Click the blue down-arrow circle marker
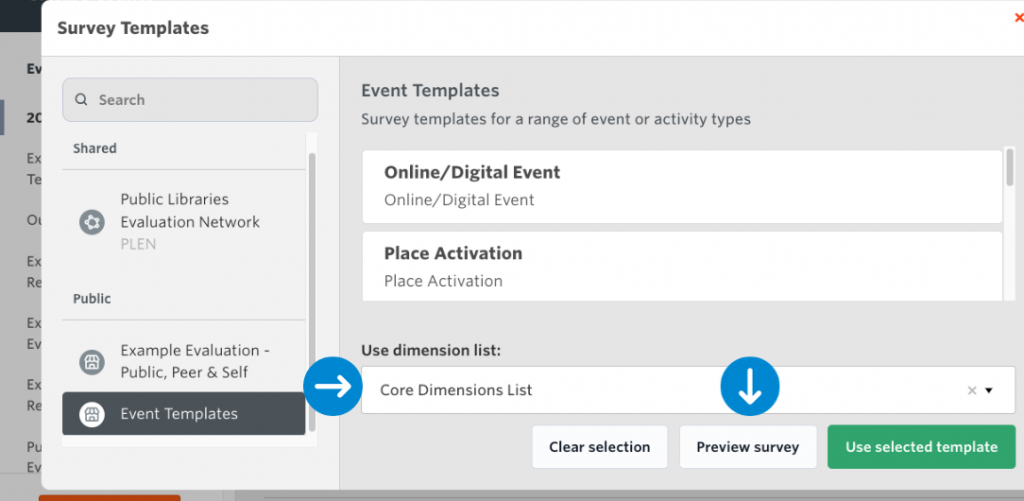This screenshot has width=1024, height=501. tap(750, 386)
